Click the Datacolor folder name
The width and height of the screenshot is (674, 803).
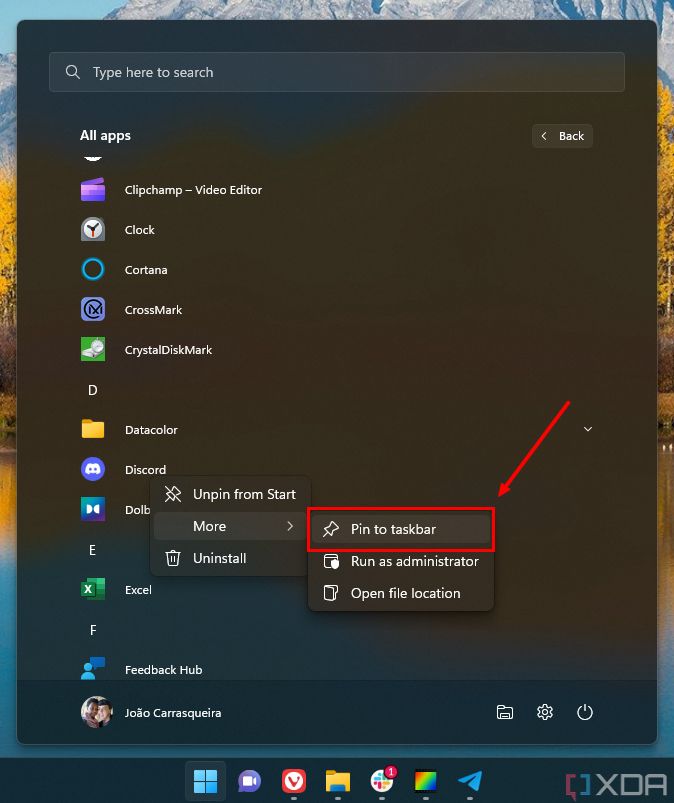click(151, 430)
